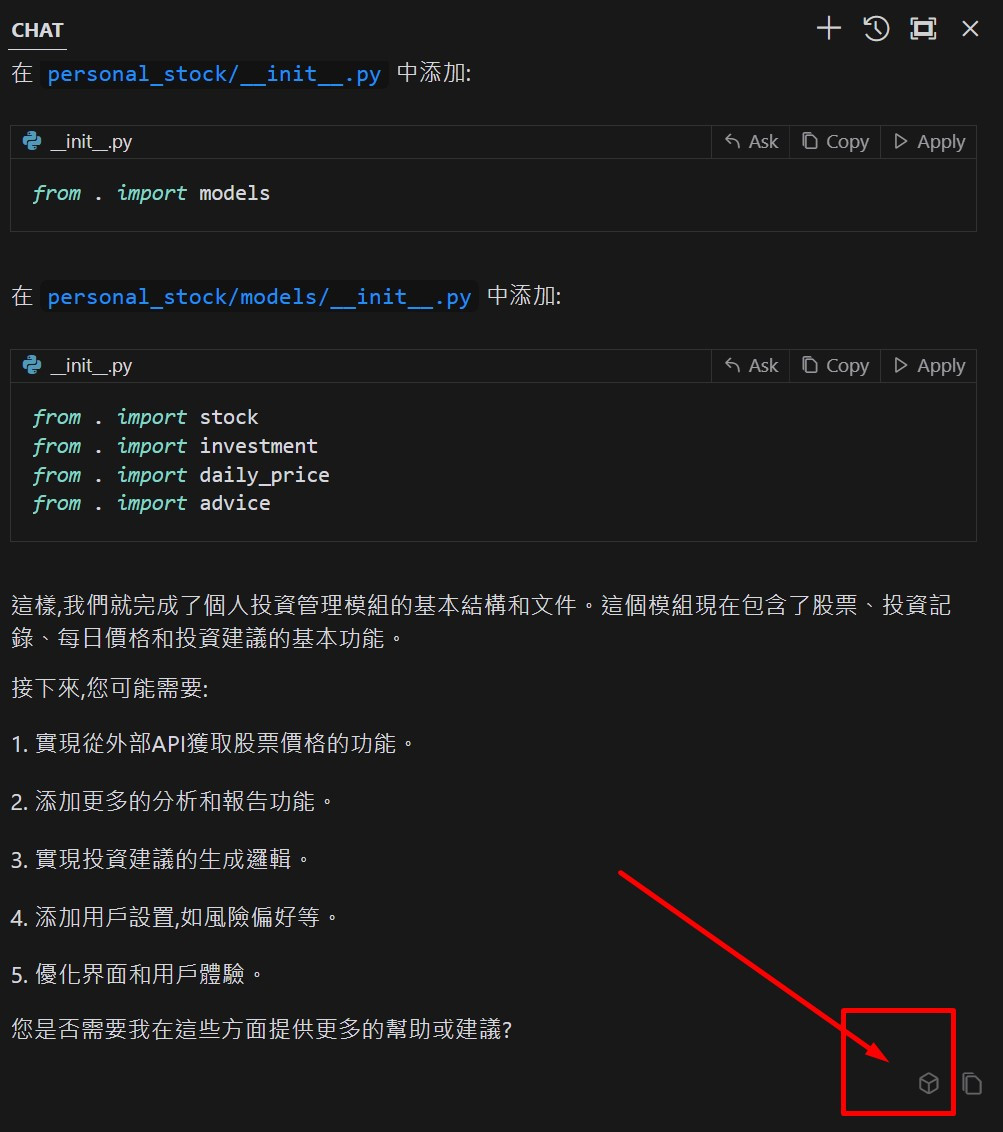Open the personal_stock/models/__init__.py file link
The width and height of the screenshot is (1003, 1132).
pyautogui.click(x=259, y=297)
